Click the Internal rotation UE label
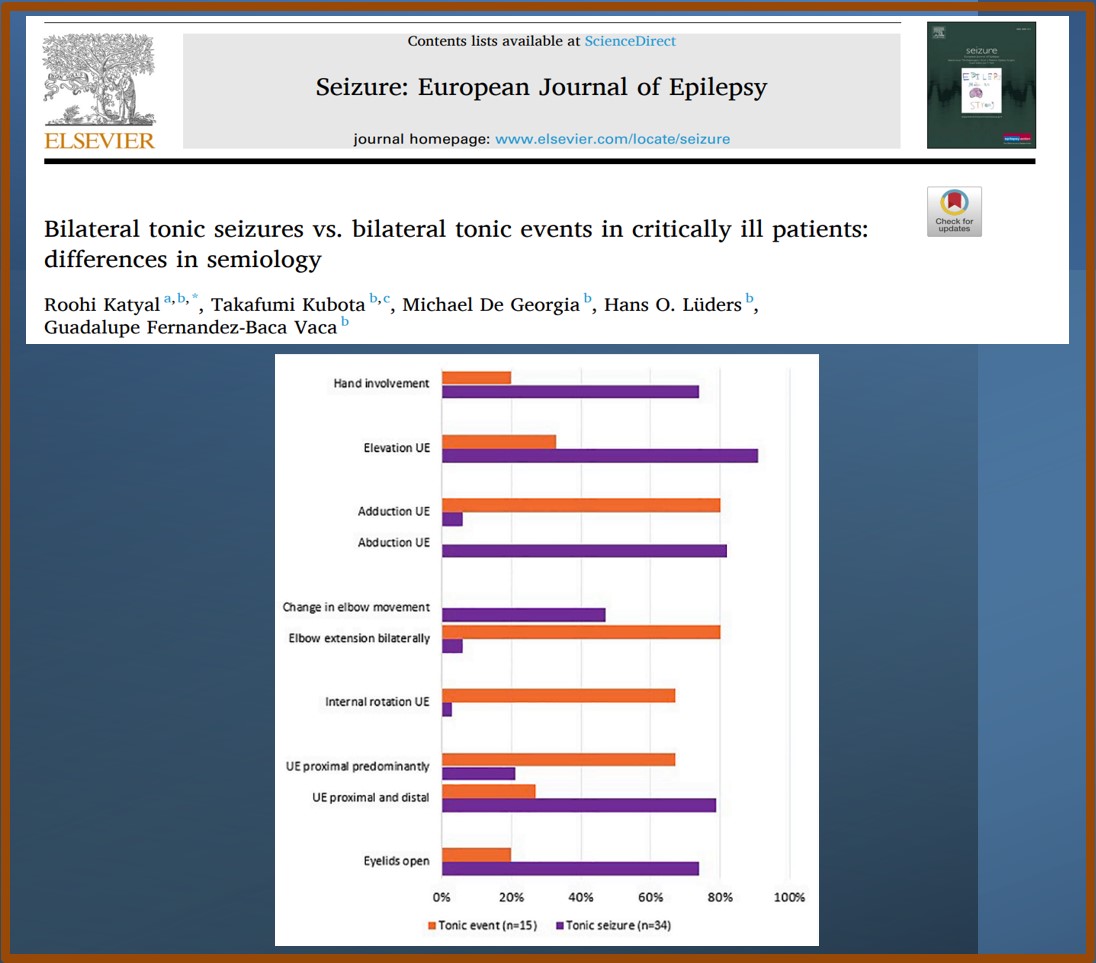This screenshot has height=963, width=1096. pos(377,702)
